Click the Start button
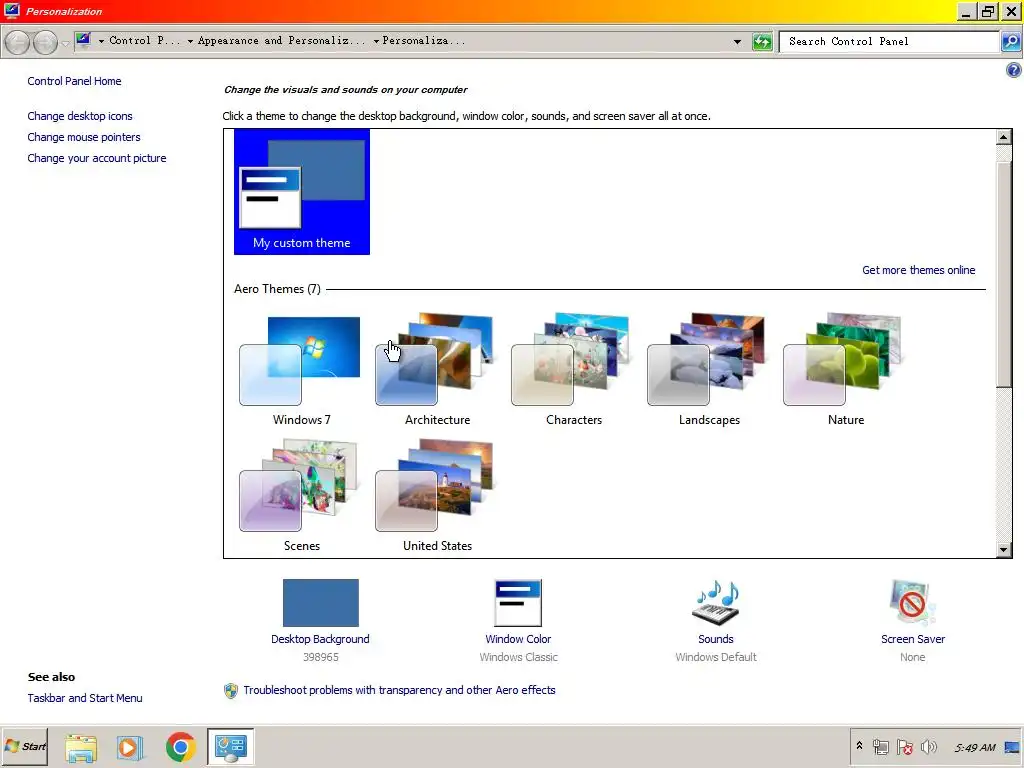This screenshot has width=1024, height=768. [x=25, y=746]
